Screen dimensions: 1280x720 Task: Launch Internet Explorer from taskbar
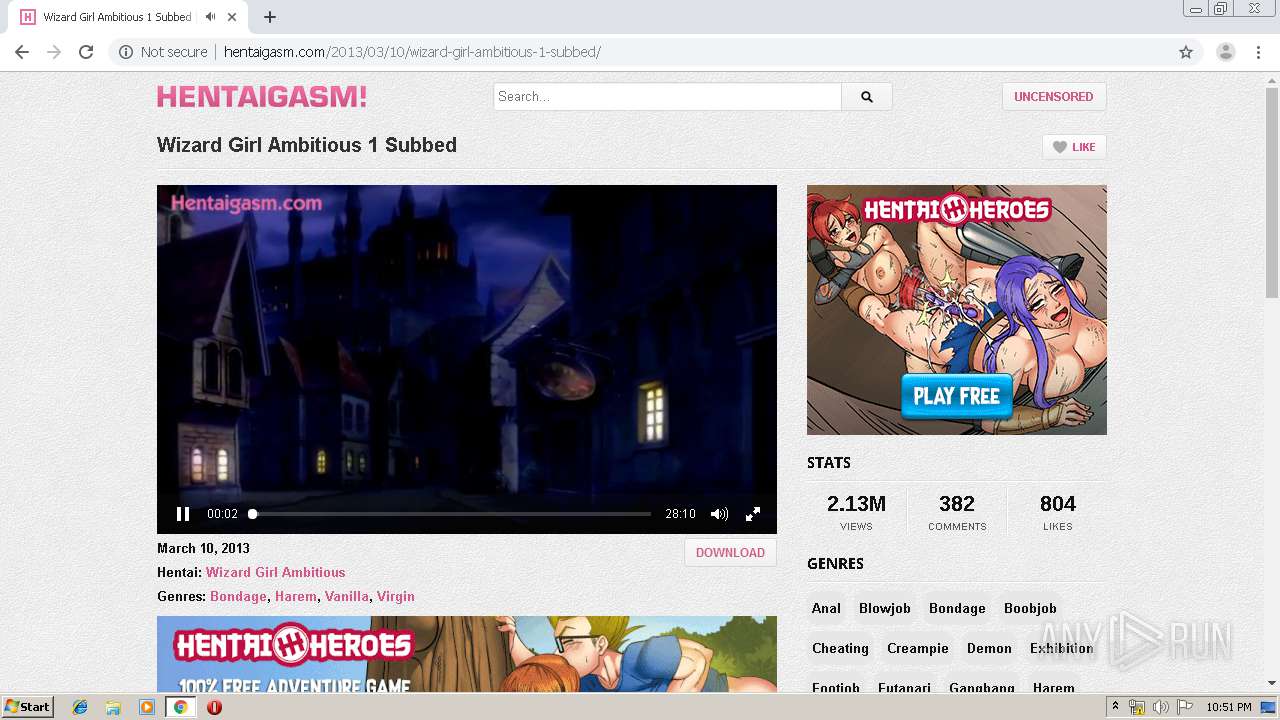point(80,707)
